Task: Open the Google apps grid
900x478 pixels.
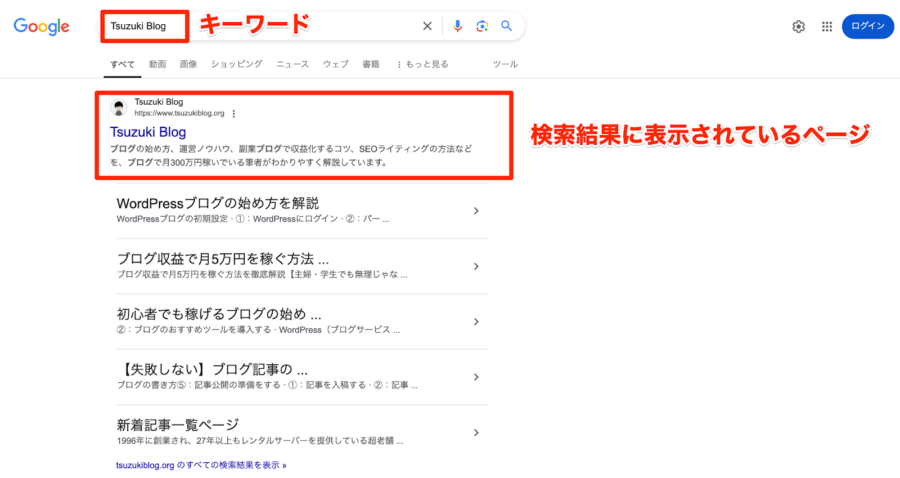Action: pyautogui.click(x=827, y=26)
